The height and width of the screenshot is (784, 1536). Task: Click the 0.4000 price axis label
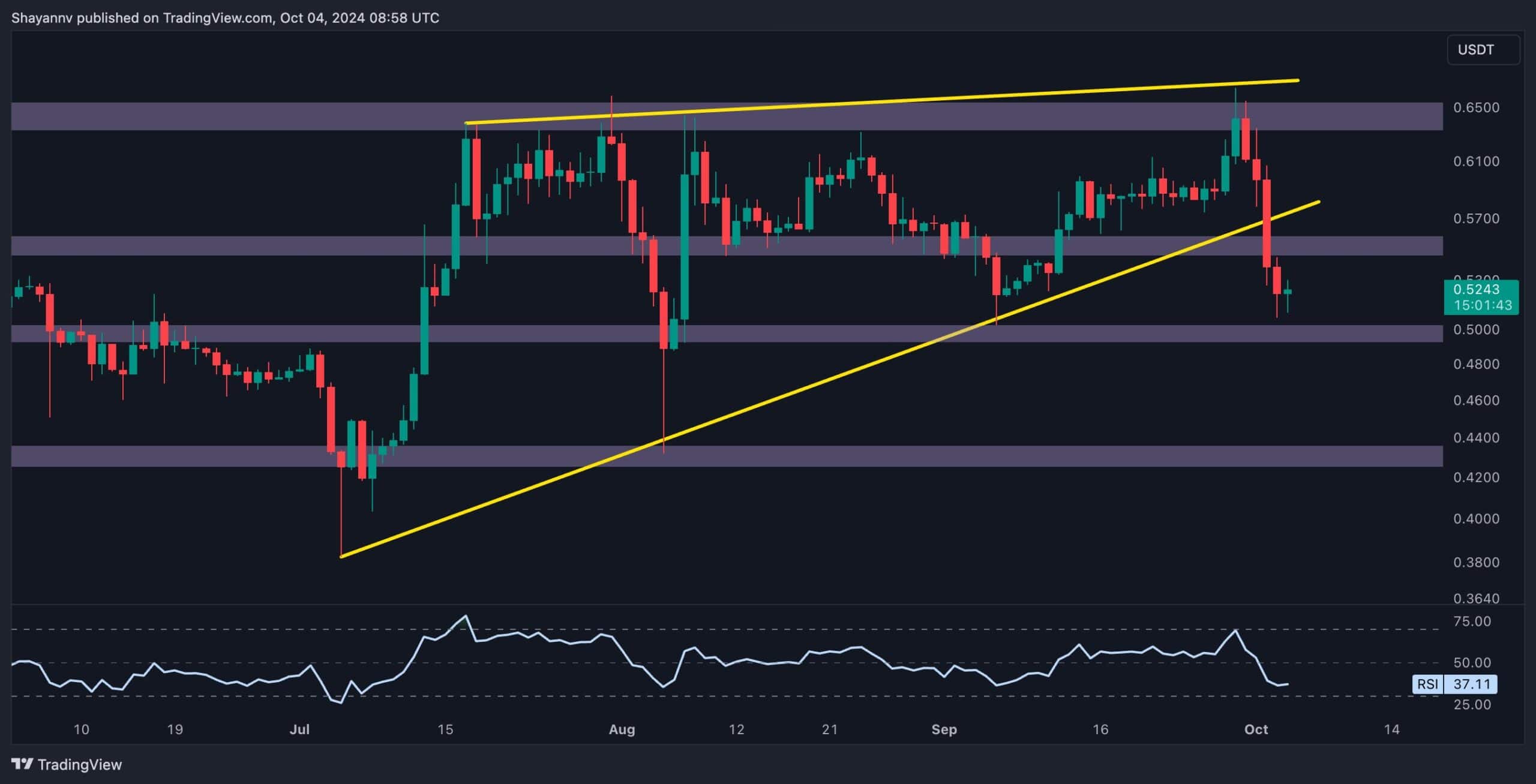(1476, 519)
